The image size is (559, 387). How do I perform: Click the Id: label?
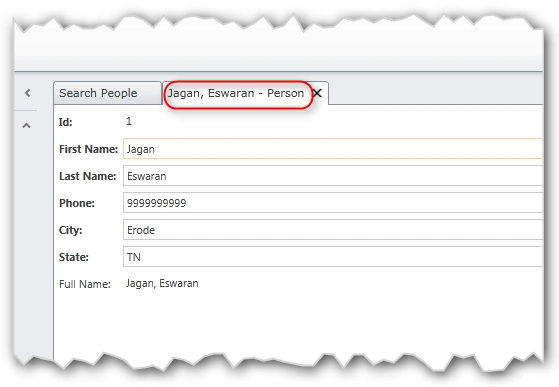click(x=66, y=122)
